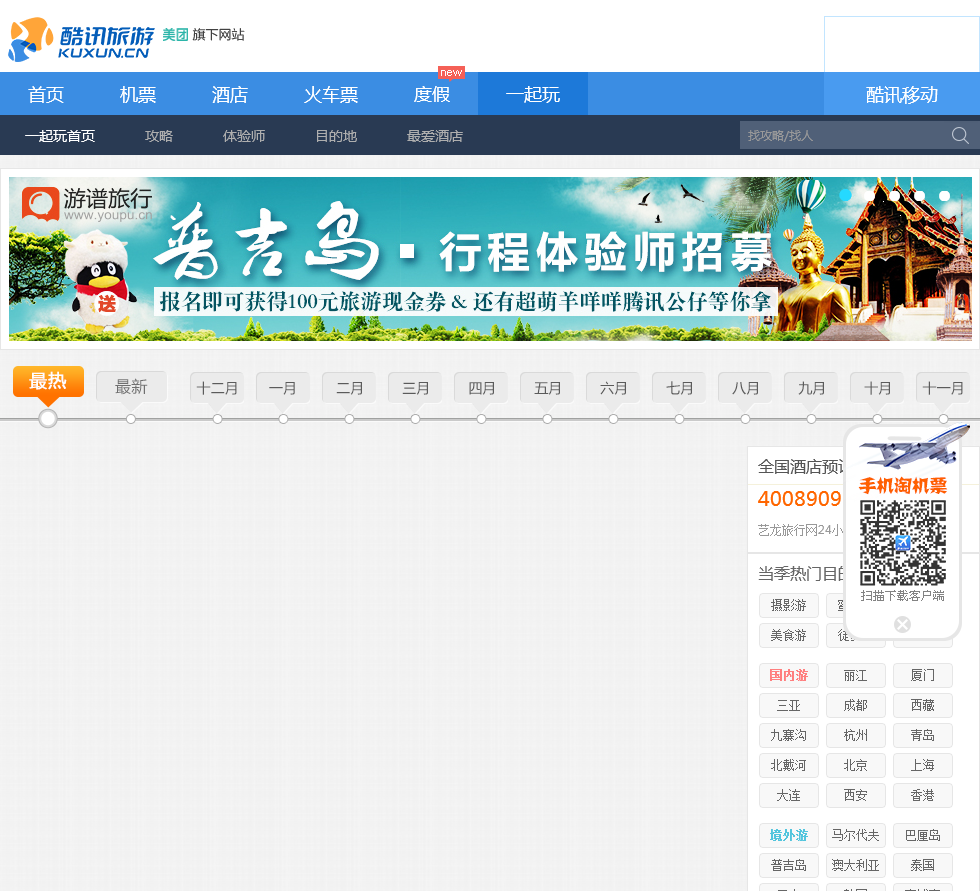
Task: Click the 上海 destination tag
Action: (x=922, y=765)
